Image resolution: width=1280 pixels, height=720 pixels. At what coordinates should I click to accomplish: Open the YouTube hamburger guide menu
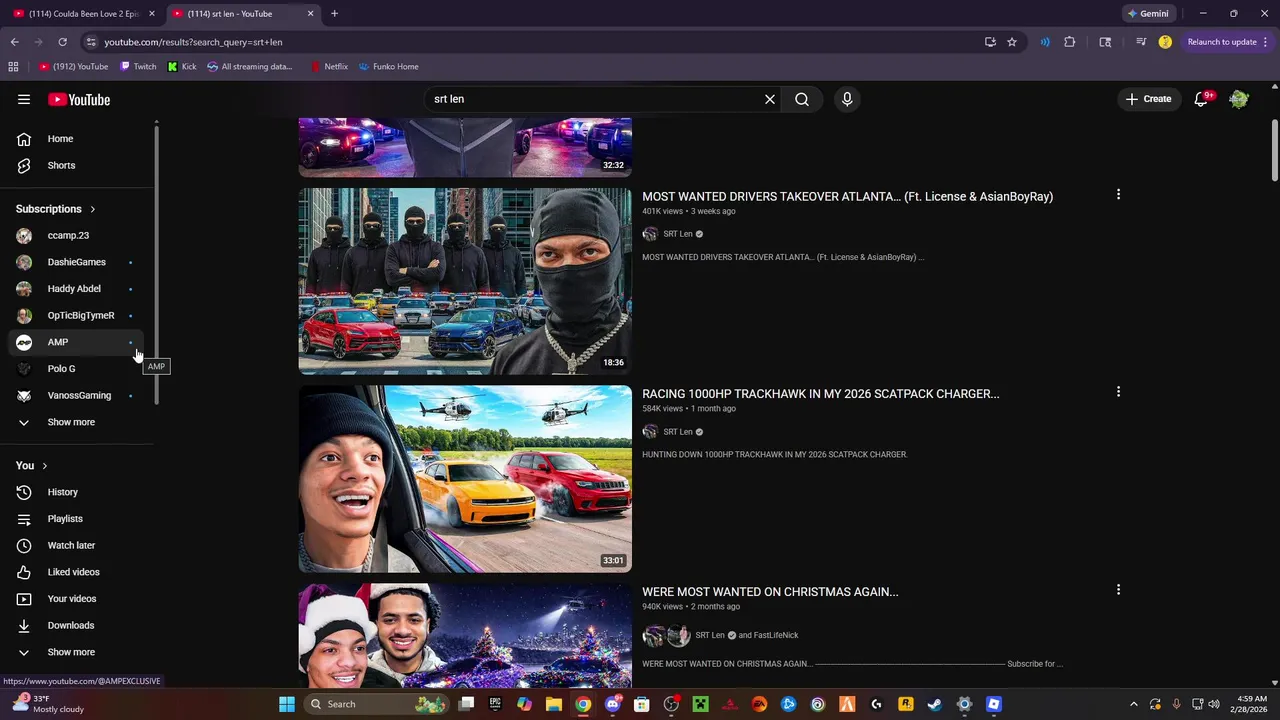click(24, 99)
